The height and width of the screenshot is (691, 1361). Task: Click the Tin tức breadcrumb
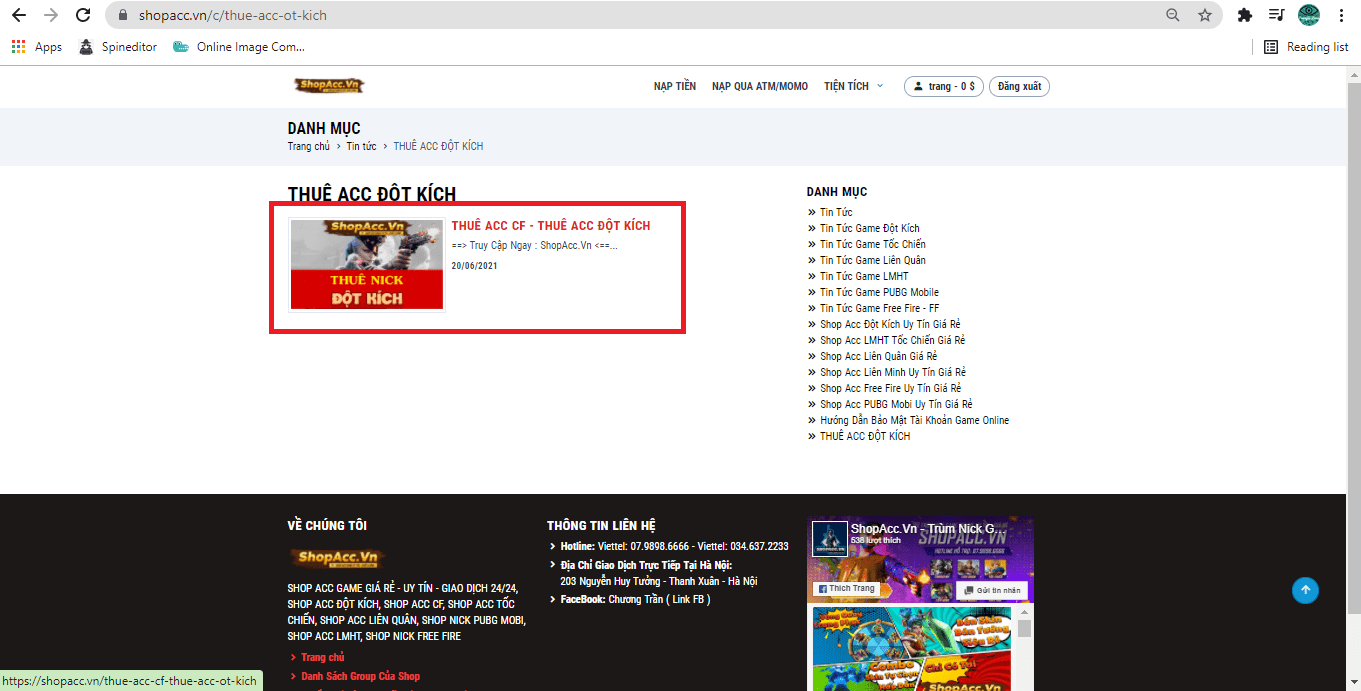click(x=361, y=146)
